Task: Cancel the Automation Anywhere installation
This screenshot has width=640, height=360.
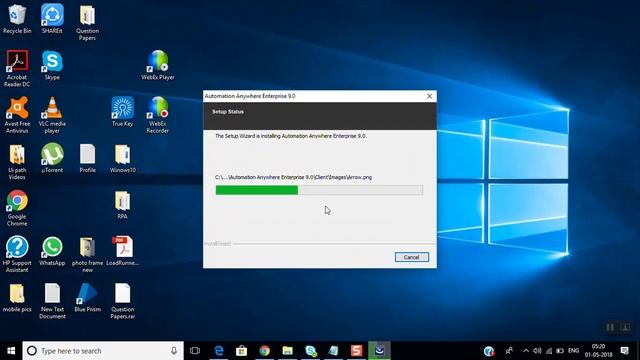Action: [x=411, y=257]
